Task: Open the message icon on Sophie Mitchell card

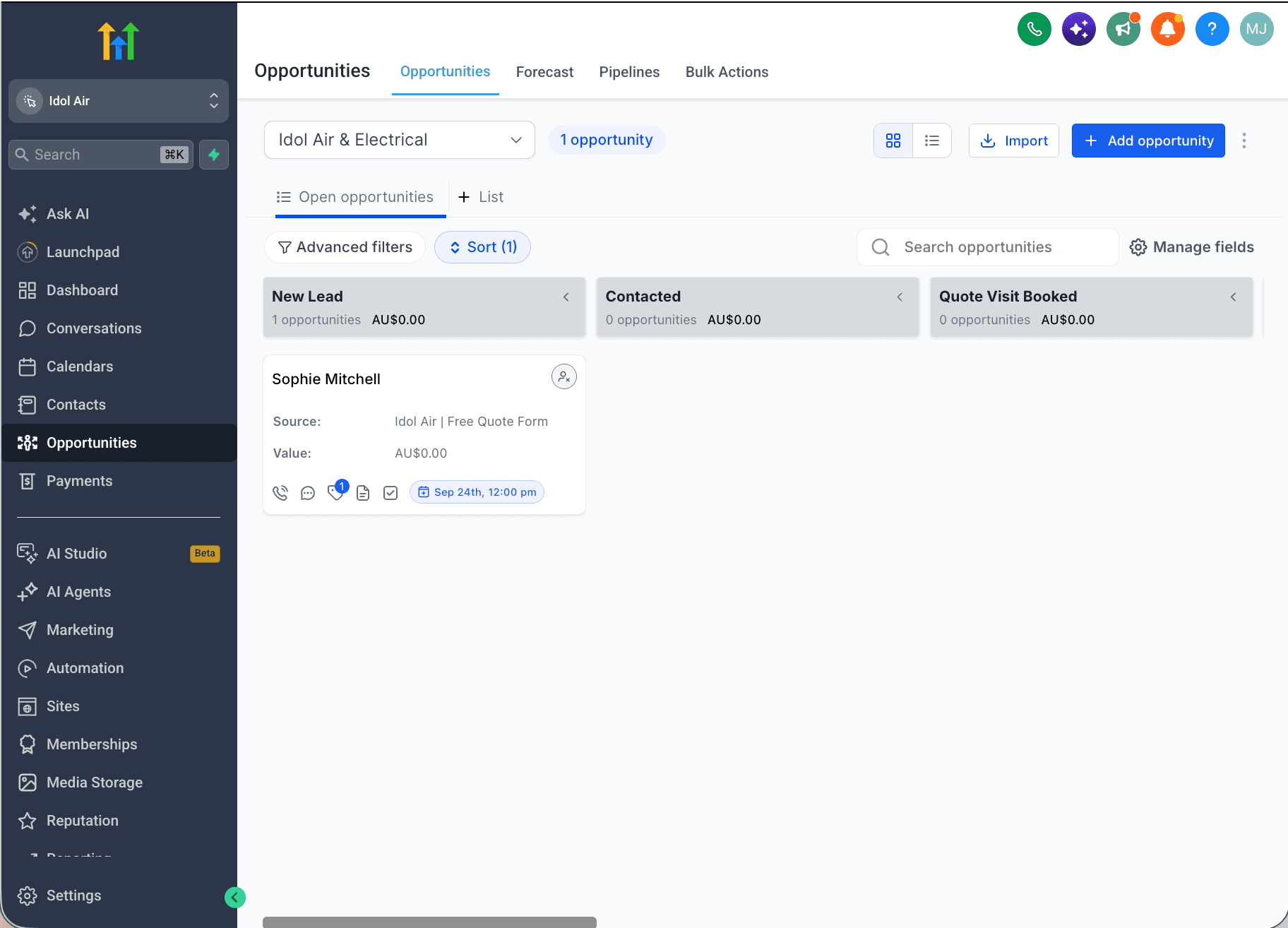Action: click(308, 493)
